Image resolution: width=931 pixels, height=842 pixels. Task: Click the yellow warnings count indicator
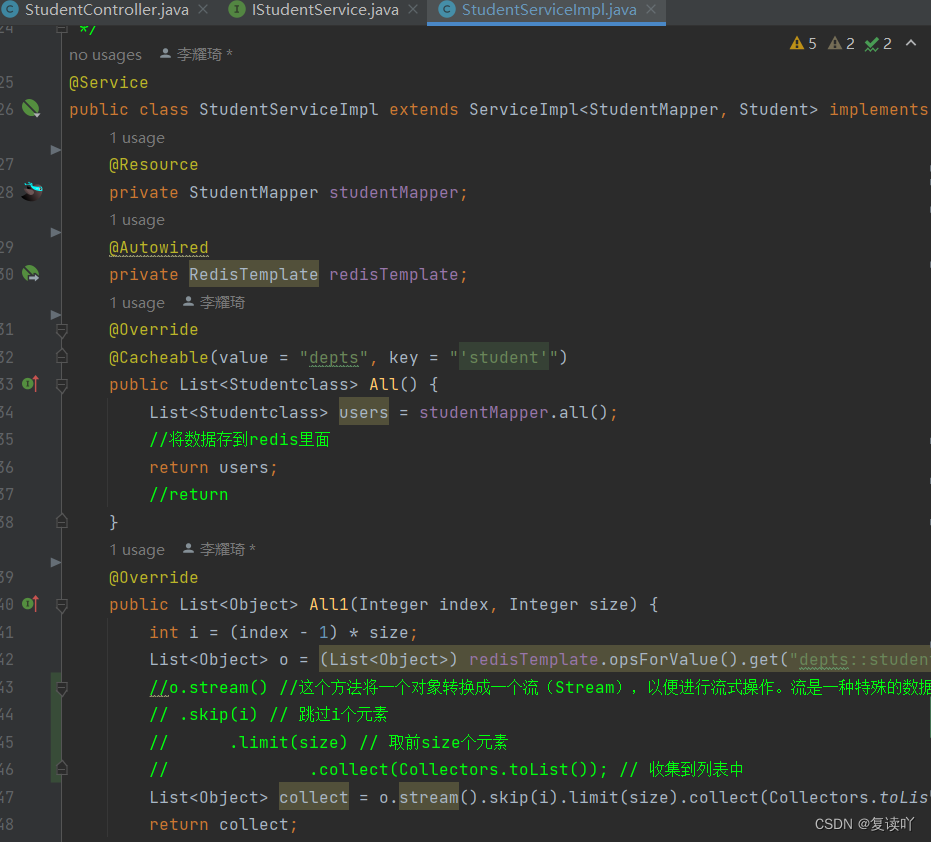click(x=803, y=43)
